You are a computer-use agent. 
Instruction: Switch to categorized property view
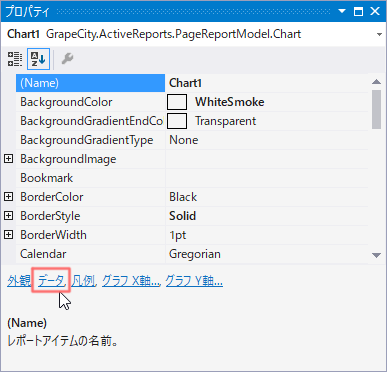pos(15,59)
